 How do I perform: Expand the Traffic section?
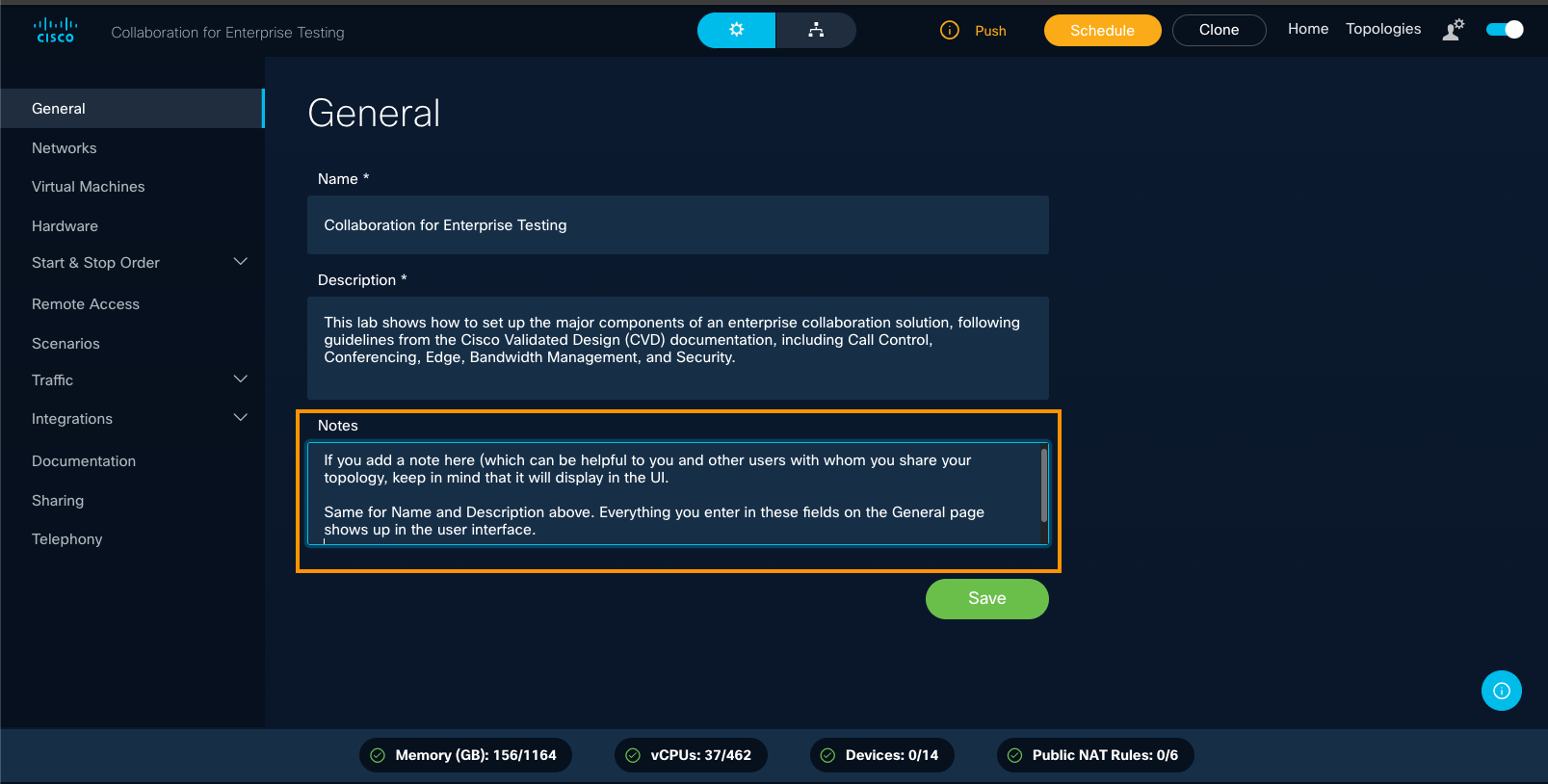pos(241,379)
